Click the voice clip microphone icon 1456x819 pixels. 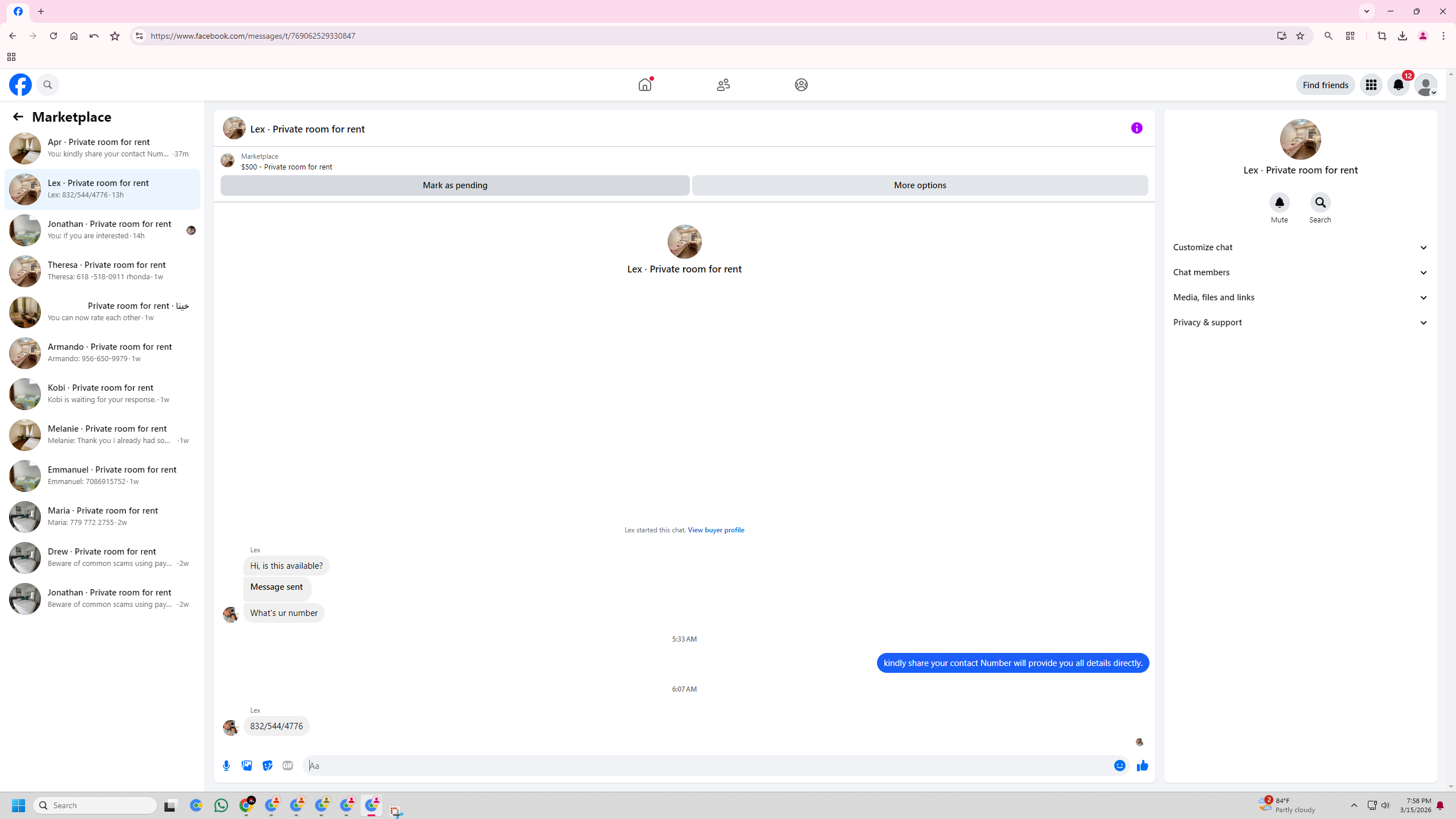pos(226,766)
